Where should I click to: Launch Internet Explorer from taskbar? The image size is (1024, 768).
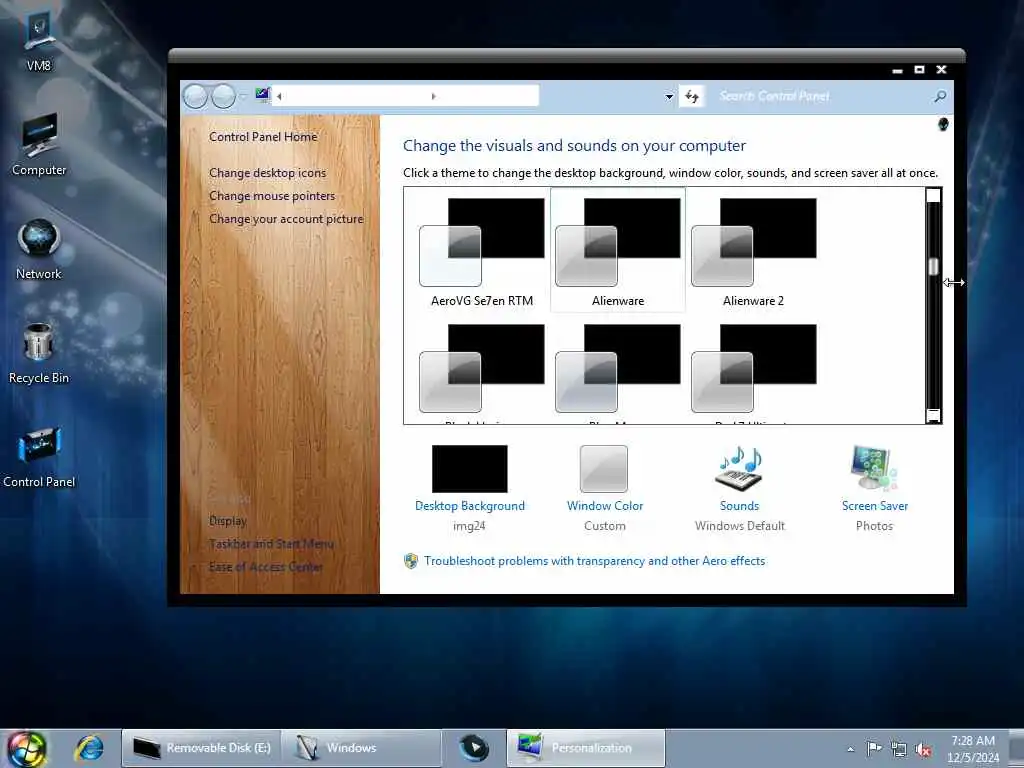pos(89,748)
